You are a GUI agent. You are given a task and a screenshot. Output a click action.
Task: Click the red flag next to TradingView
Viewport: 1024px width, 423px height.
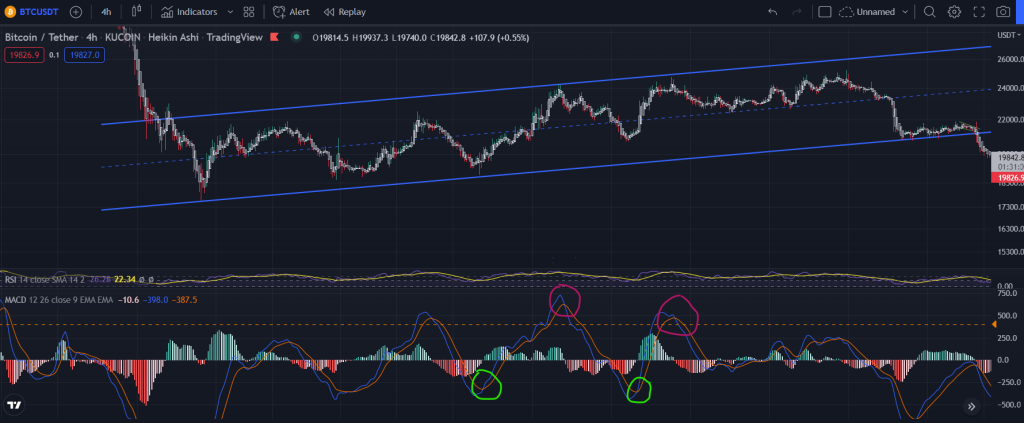tap(275, 38)
